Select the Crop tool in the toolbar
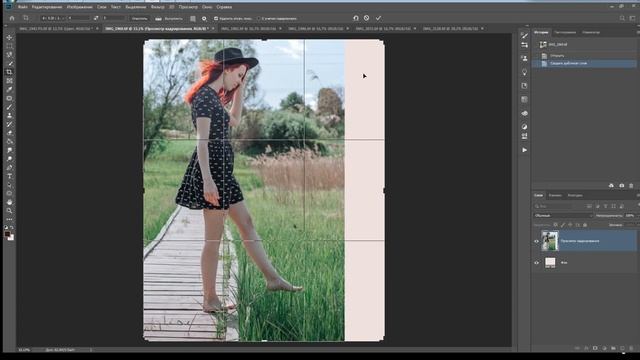 (9, 72)
